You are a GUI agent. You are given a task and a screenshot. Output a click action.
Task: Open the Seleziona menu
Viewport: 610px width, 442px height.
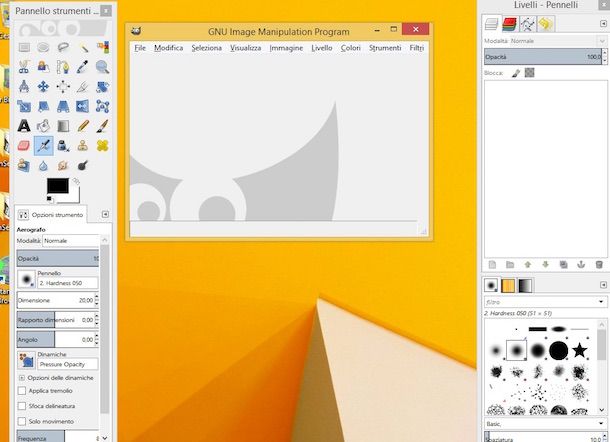pos(207,48)
